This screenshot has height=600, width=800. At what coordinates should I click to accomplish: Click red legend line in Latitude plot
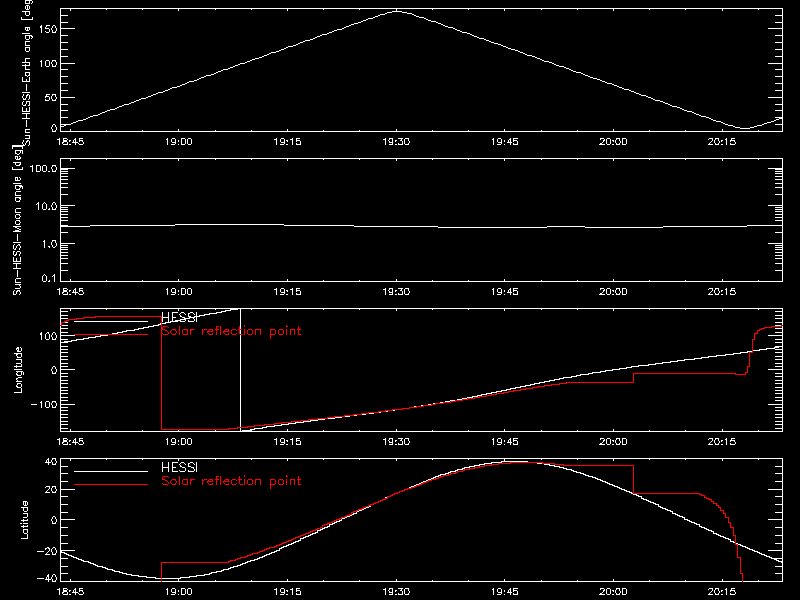pos(111,484)
